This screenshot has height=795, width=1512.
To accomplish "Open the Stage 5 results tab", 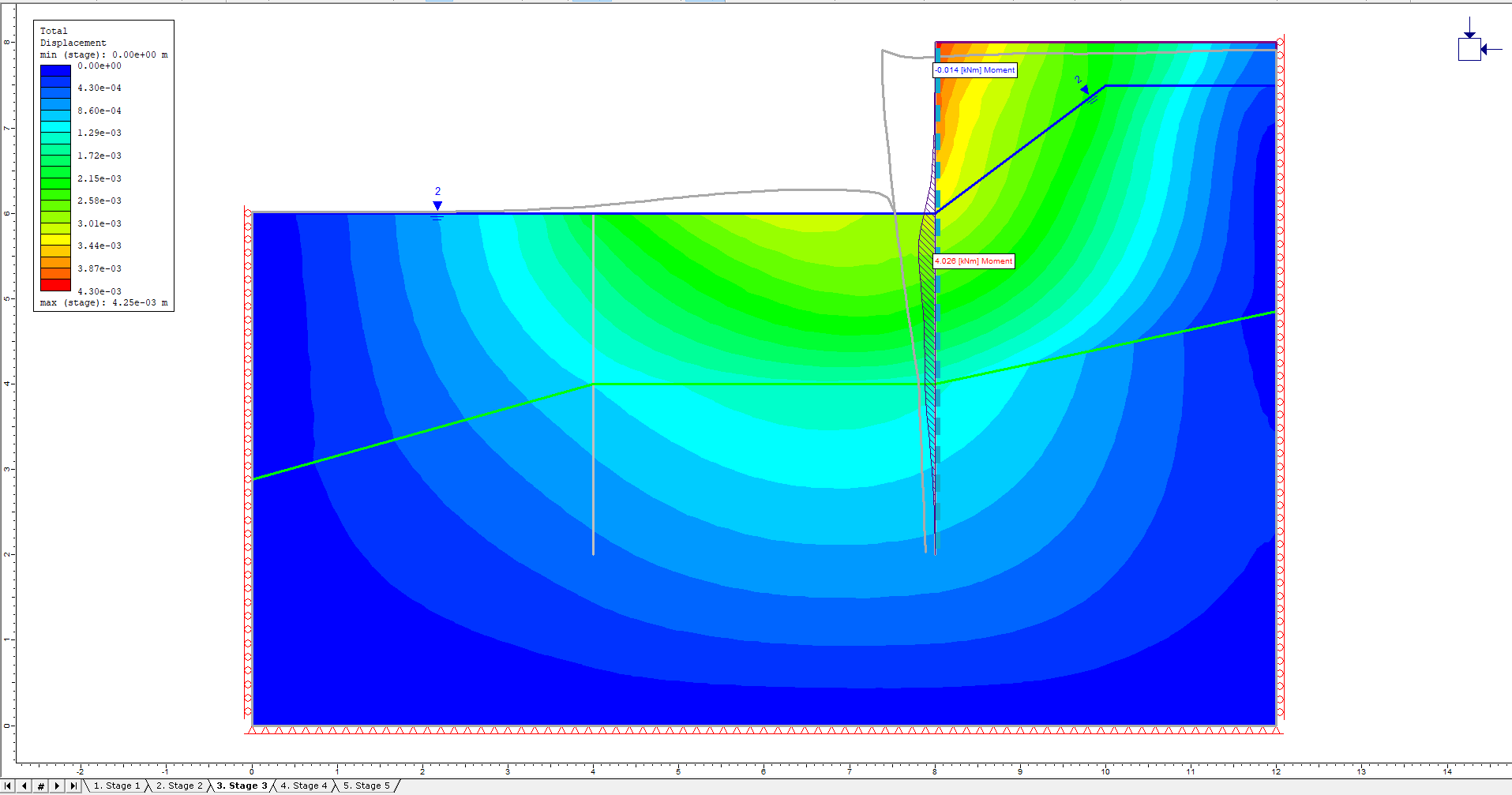I will [x=366, y=786].
